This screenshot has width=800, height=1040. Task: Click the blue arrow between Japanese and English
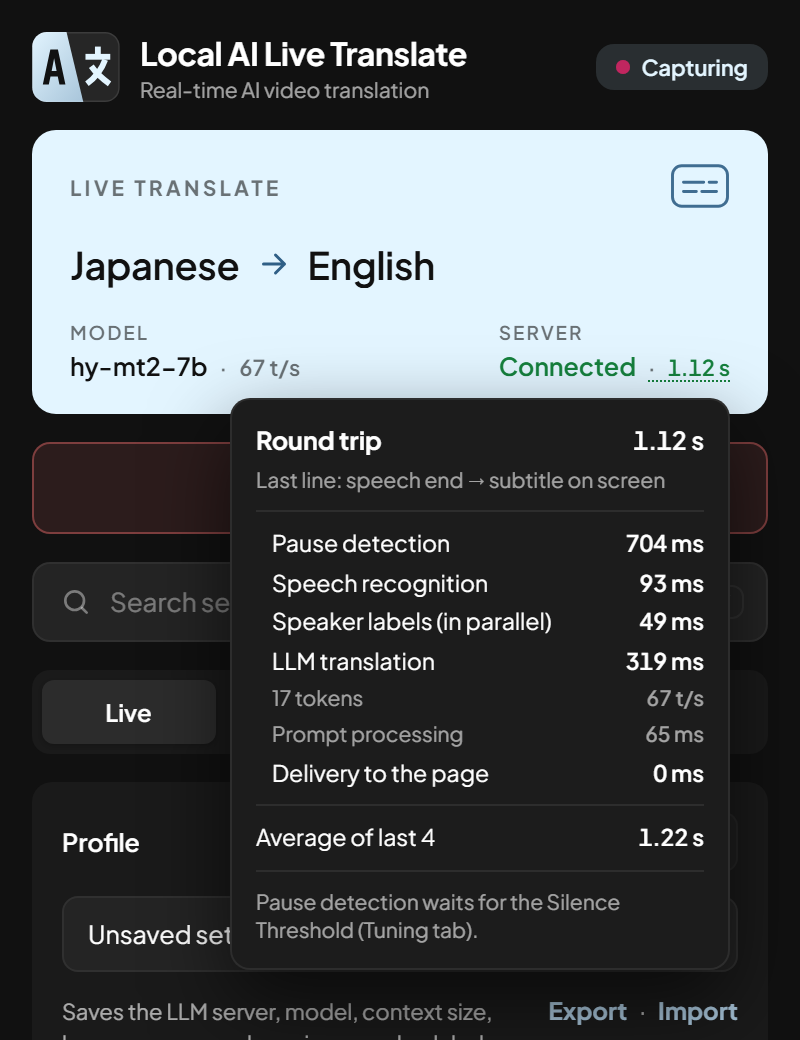pos(274,265)
